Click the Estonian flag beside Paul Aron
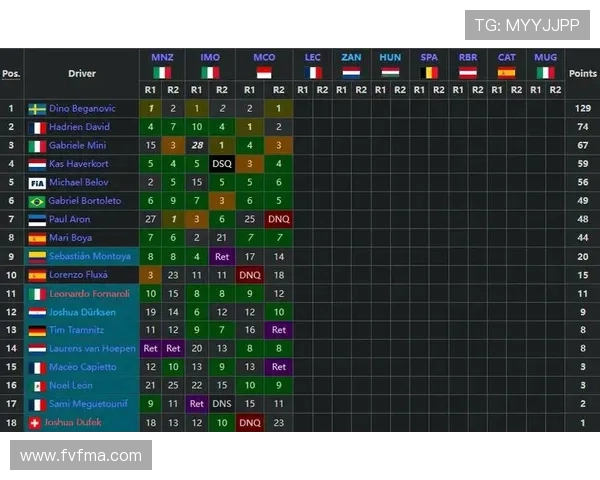This screenshot has height=480, width=600. tap(37, 220)
